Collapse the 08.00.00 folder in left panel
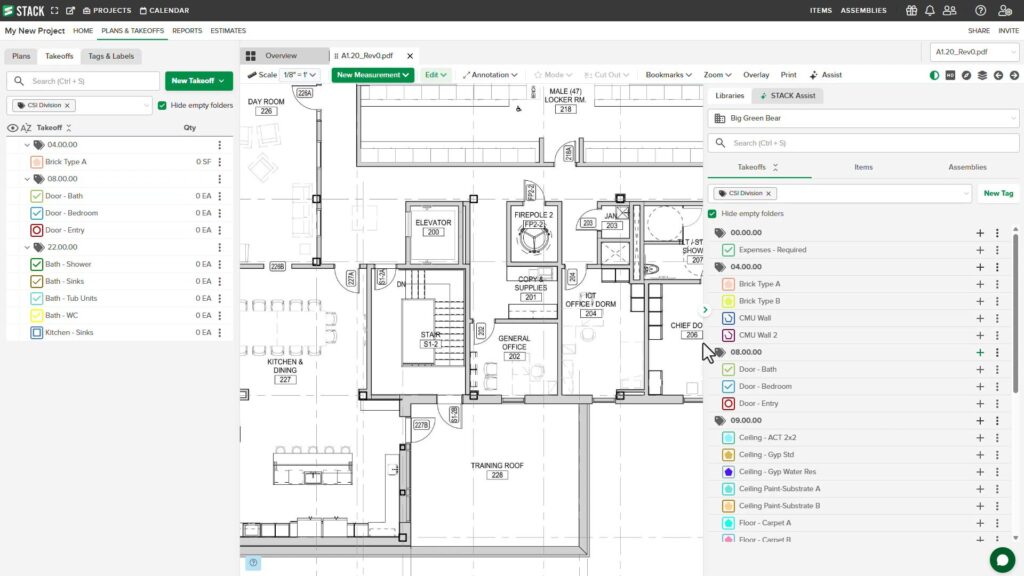 pyautogui.click(x=27, y=179)
